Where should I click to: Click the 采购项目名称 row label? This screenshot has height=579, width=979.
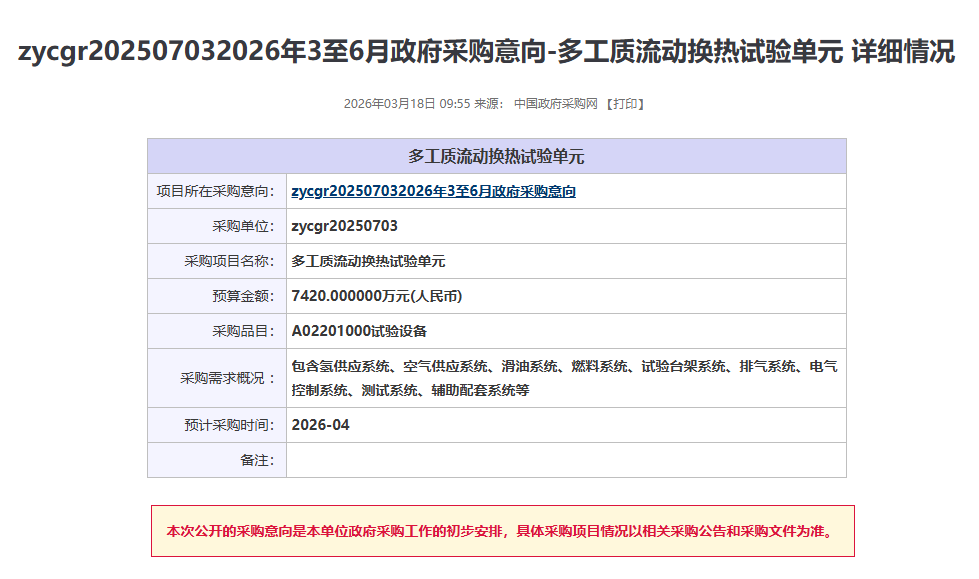229,261
